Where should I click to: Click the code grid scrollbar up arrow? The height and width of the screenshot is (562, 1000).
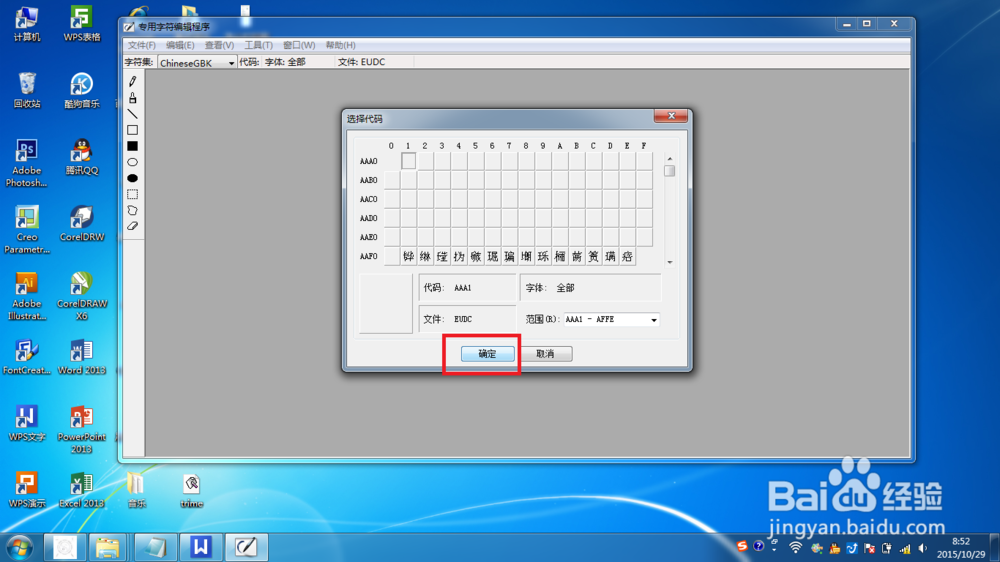click(x=669, y=158)
